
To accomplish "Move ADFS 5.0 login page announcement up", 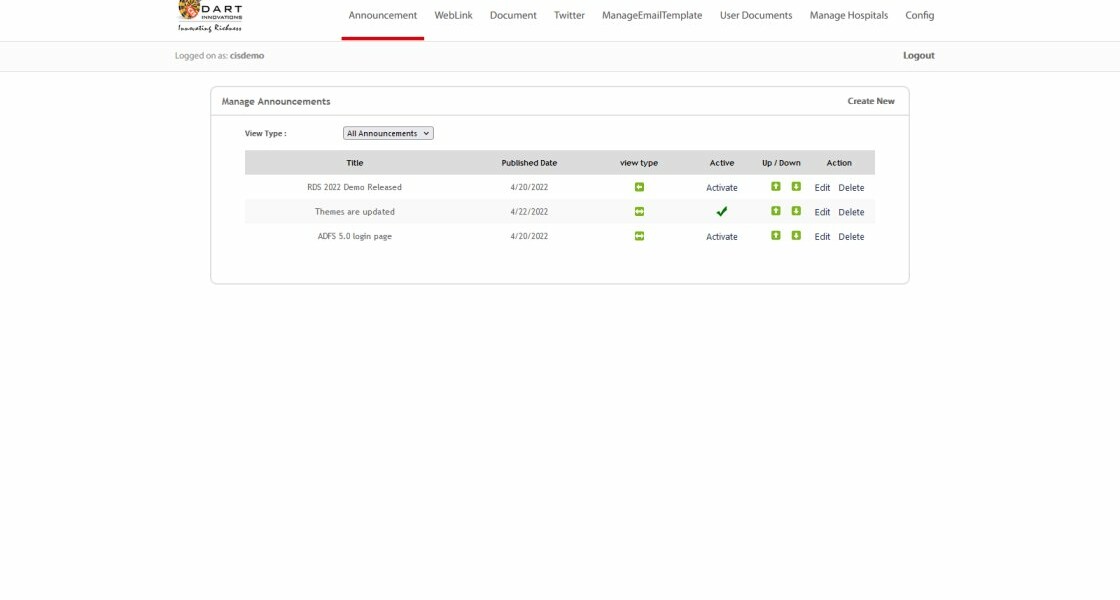I will pos(776,236).
